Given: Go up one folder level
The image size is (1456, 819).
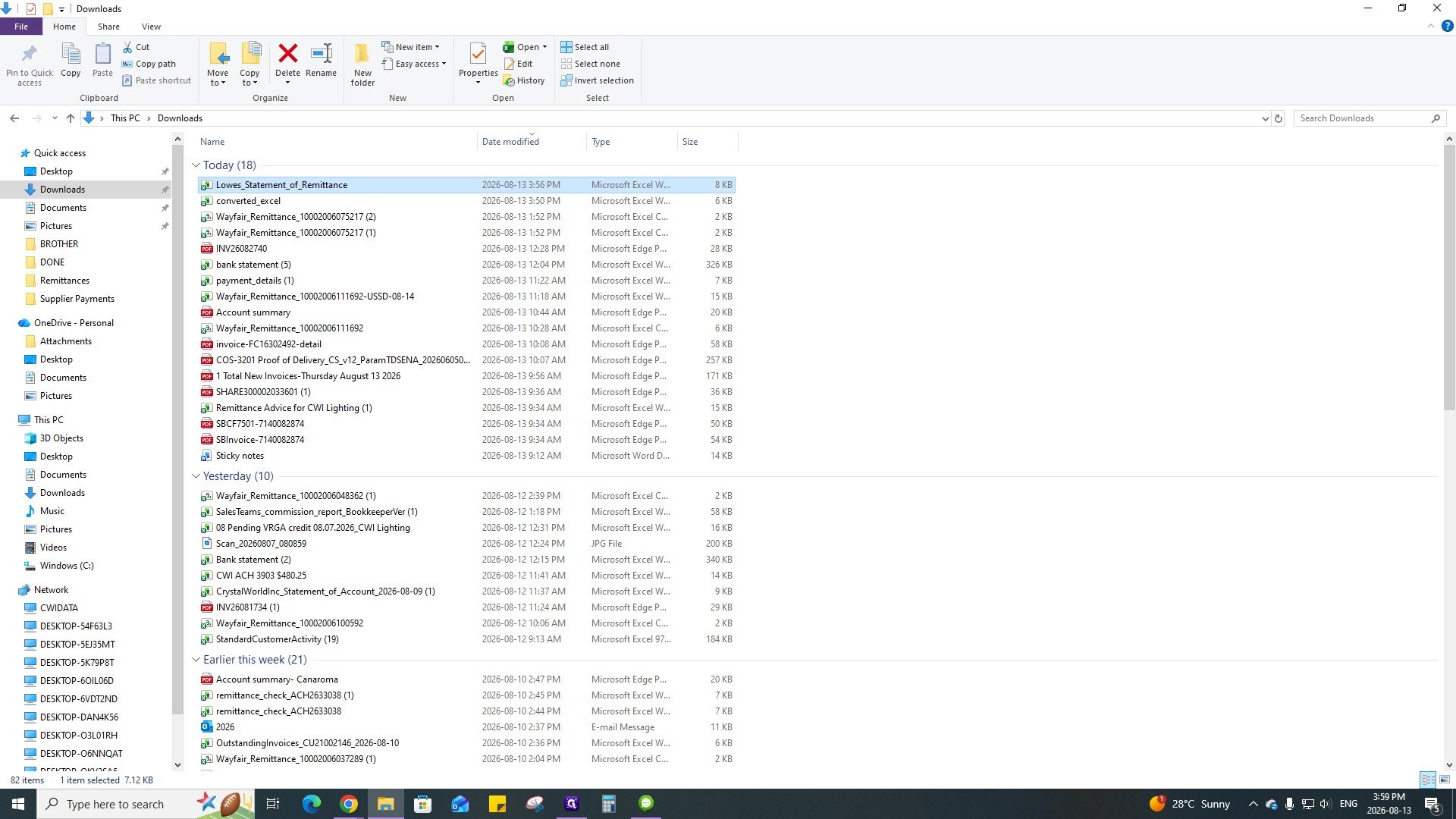Looking at the screenshot, I should [71, 118].
